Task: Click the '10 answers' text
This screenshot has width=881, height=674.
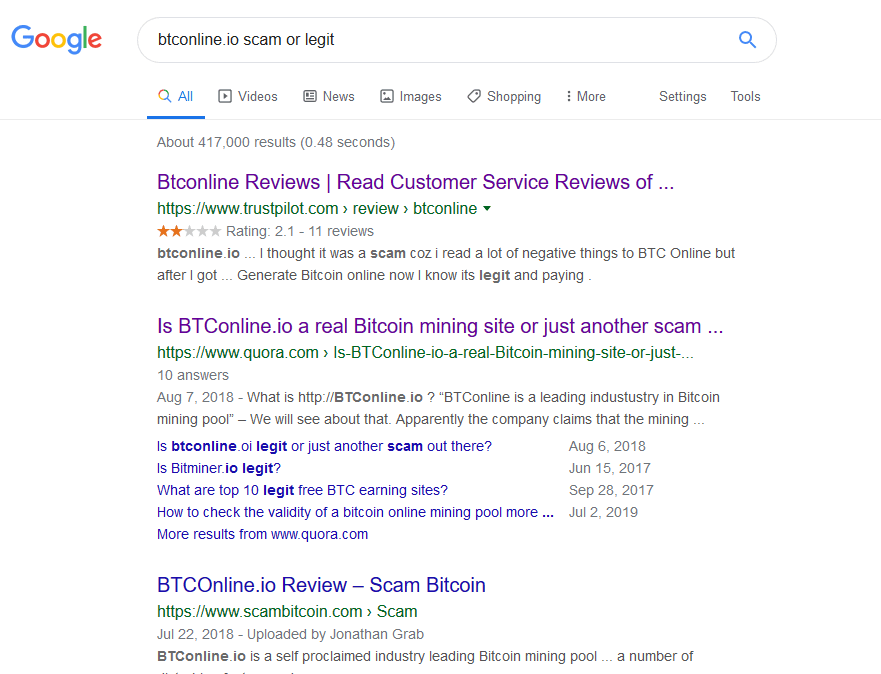Action: 193,375
